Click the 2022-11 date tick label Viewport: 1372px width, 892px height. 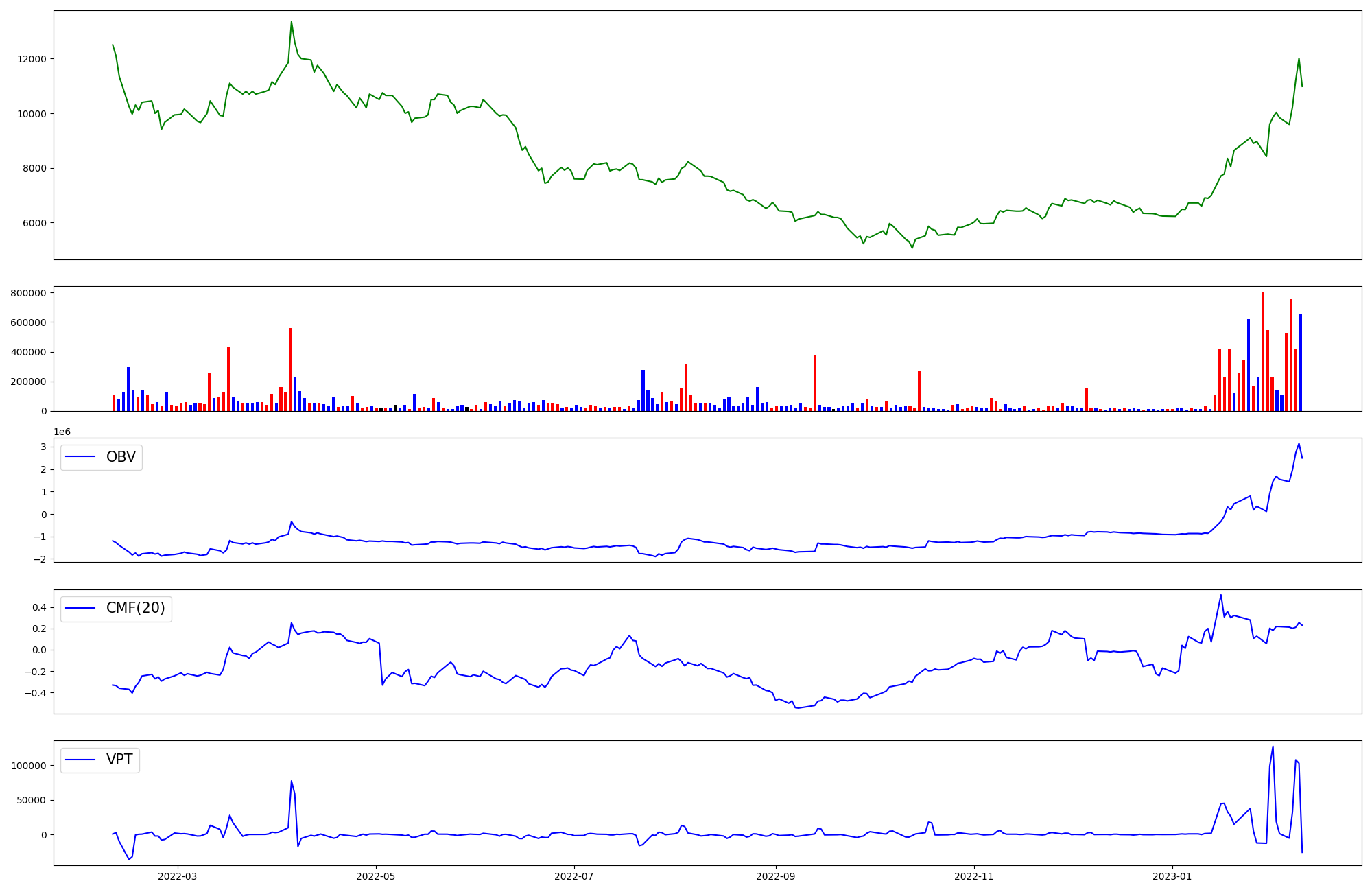coord(974,876)
